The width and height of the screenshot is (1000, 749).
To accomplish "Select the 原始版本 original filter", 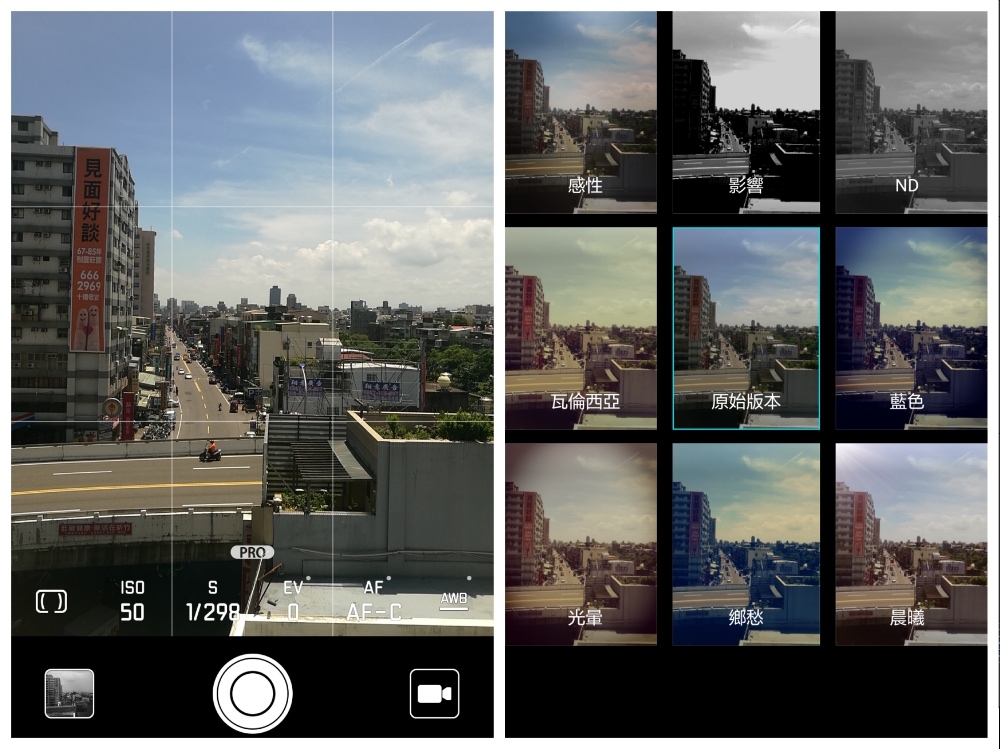I will tap(746, 328).
